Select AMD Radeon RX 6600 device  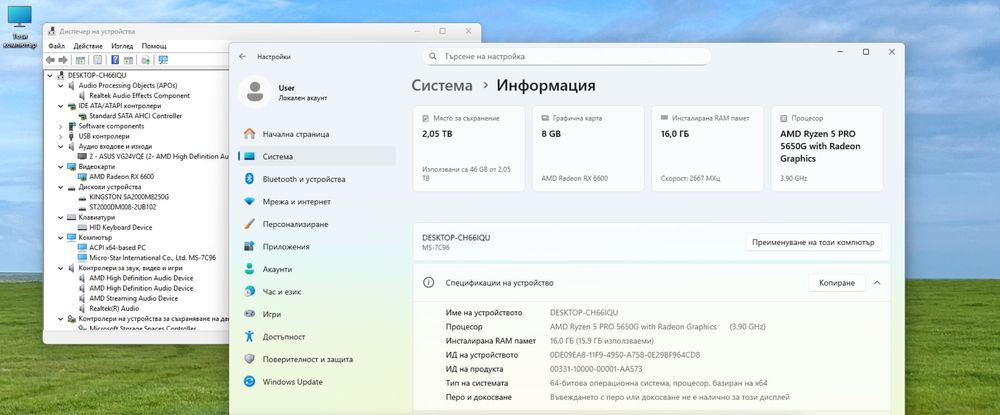121,177
